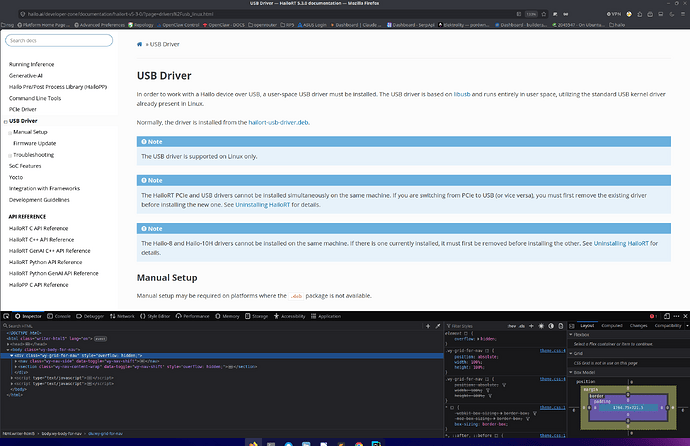Screen dimensions: 690x446
Task: Click the event badge on html element
Action: pyautogui.click(x=100, y=339)
